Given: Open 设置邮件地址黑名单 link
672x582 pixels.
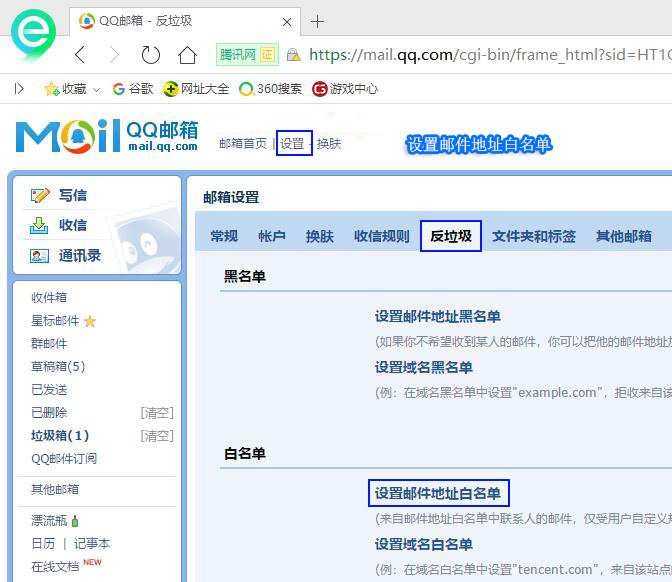Looking at the screenshot, I should 438,316.
